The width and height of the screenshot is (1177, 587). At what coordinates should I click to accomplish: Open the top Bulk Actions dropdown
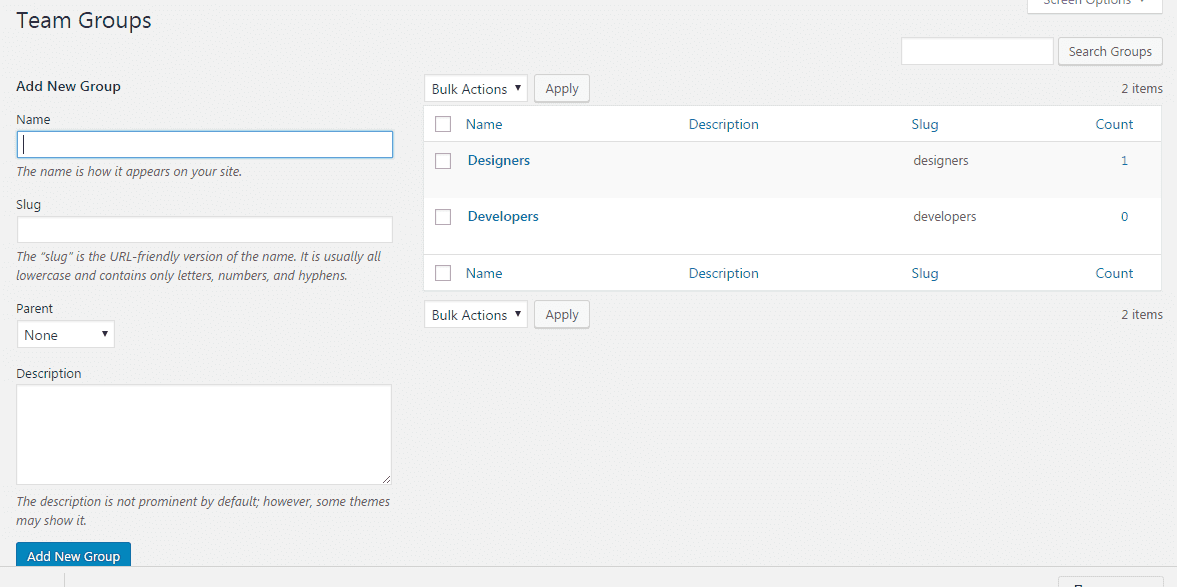476,89
